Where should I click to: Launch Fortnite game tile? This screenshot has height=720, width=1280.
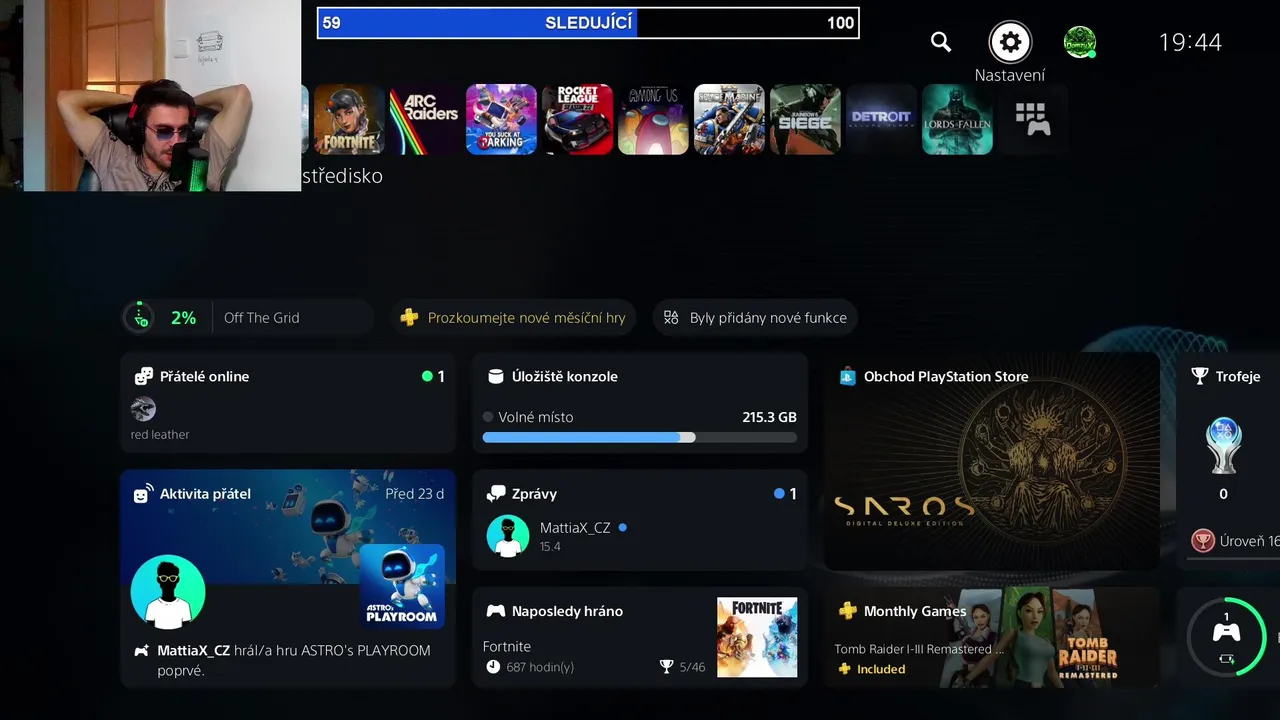pyautogui.click(x=349, y=119)
